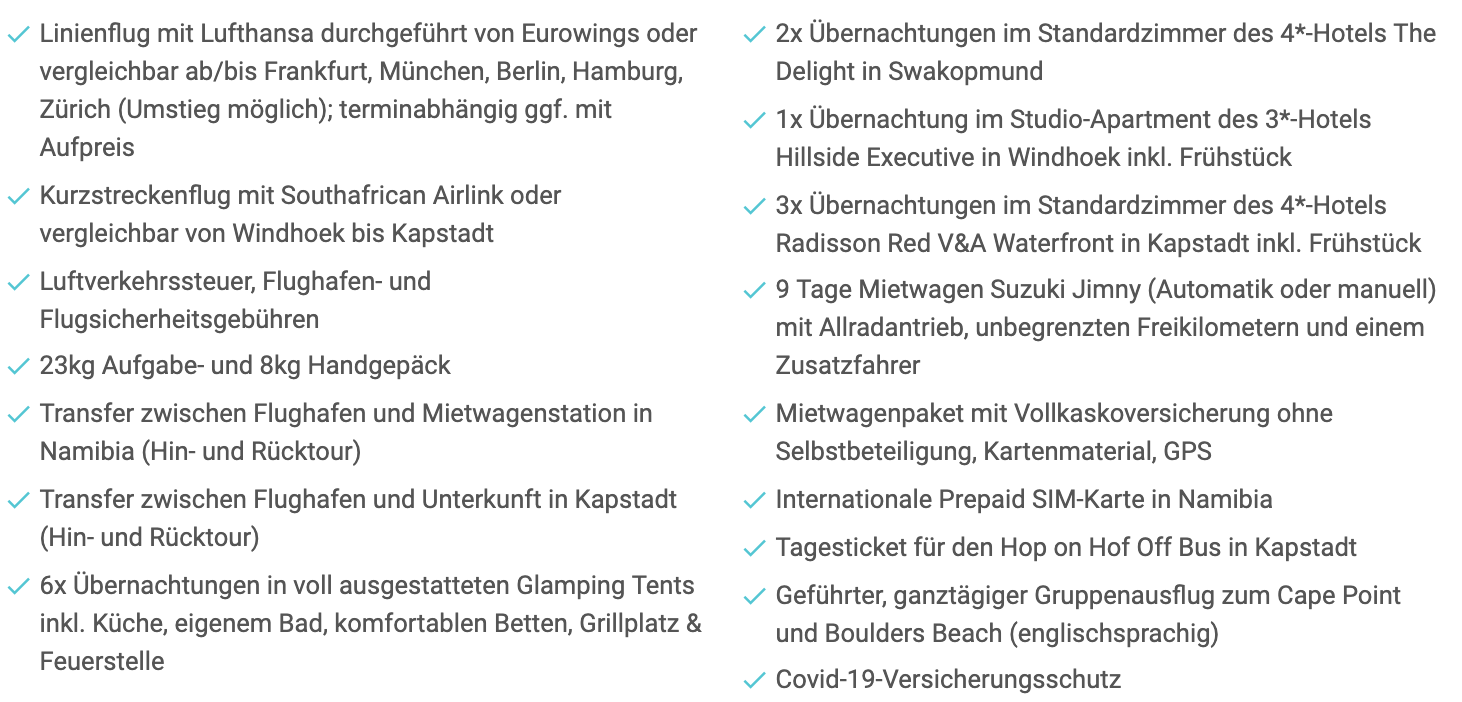Click the checkmark beside Transfer zur Mietwagenstation in Namibia

point(18,415)
